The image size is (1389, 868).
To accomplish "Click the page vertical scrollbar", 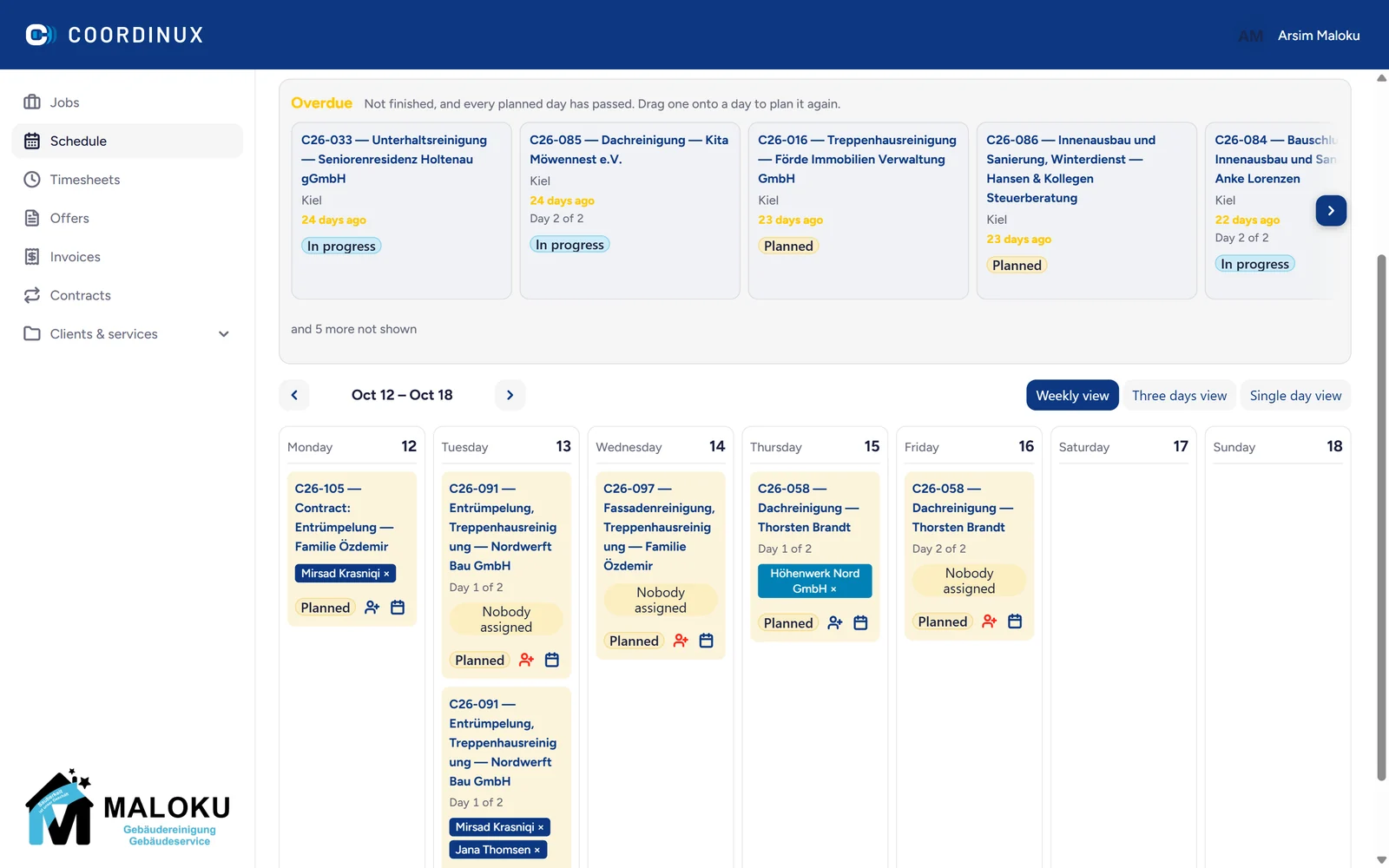I will (x=1381, y=516).
